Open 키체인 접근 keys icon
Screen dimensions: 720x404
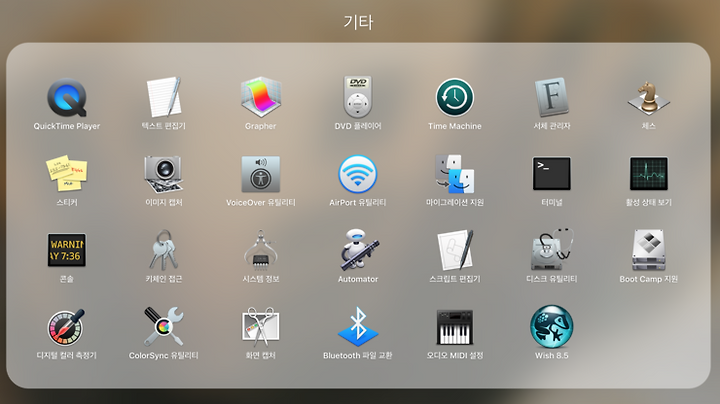164,250
